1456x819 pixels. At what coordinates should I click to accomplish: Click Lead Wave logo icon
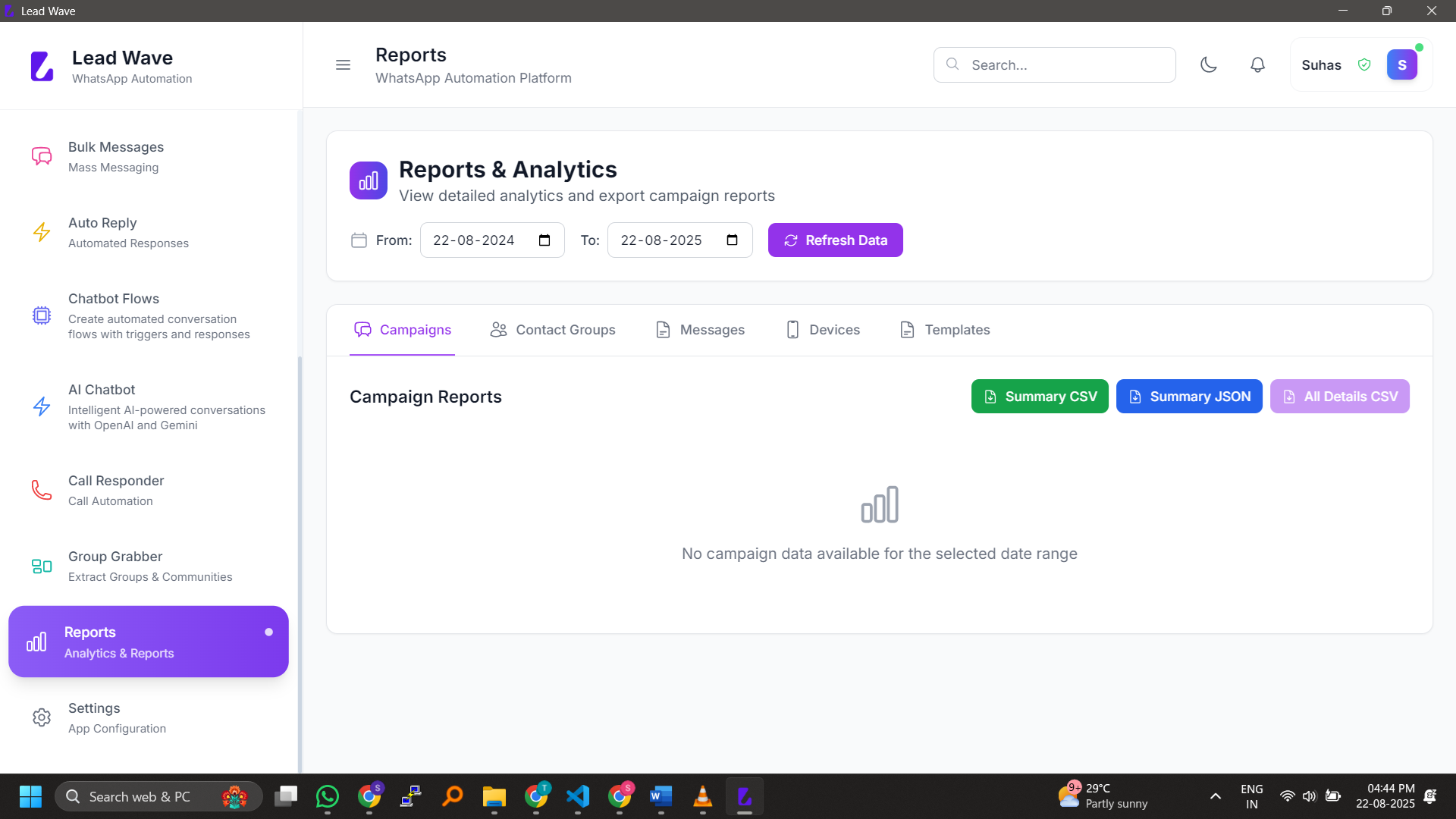(42, 66)
